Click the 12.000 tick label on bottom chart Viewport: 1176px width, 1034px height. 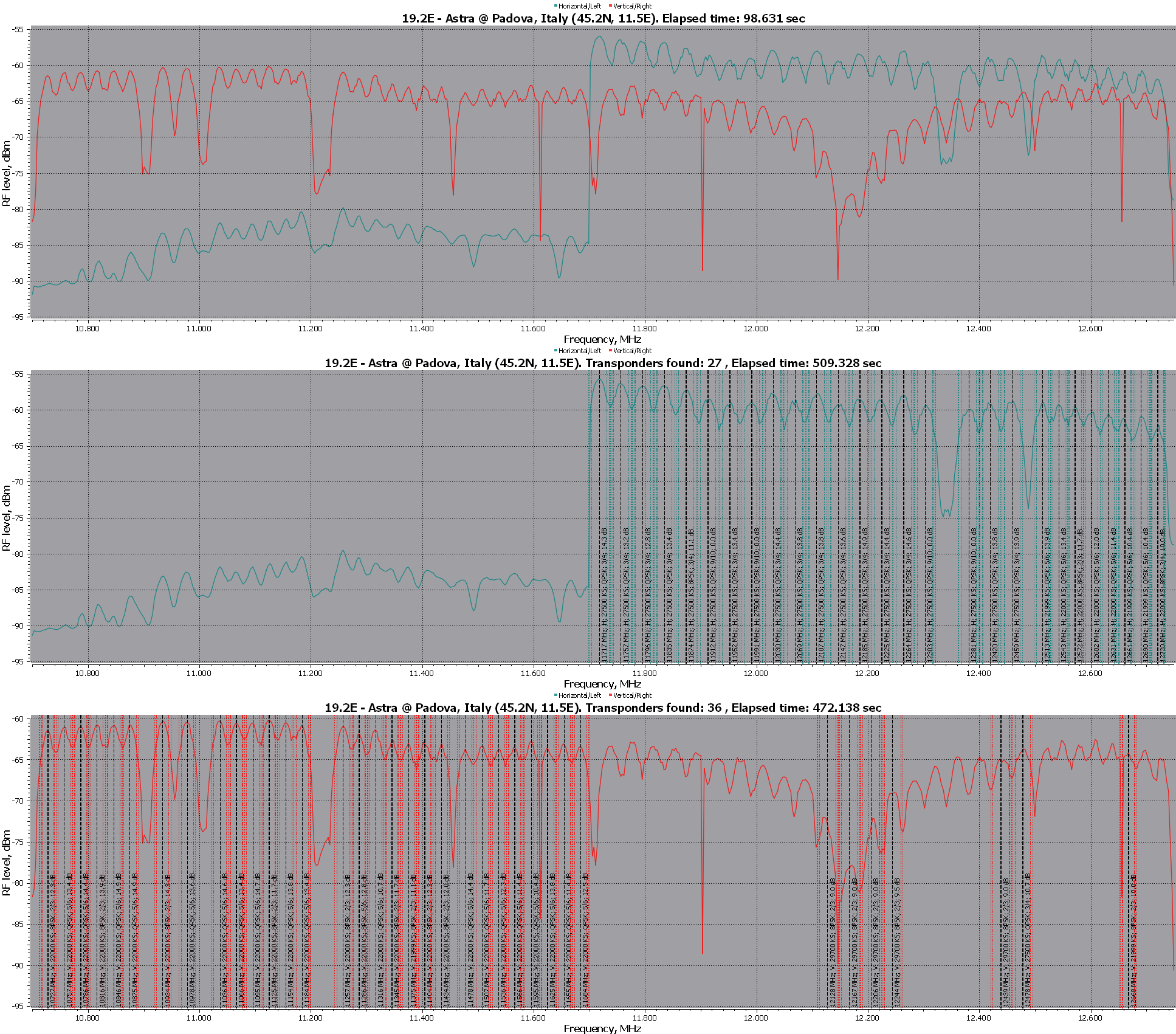coord(755,1018)
